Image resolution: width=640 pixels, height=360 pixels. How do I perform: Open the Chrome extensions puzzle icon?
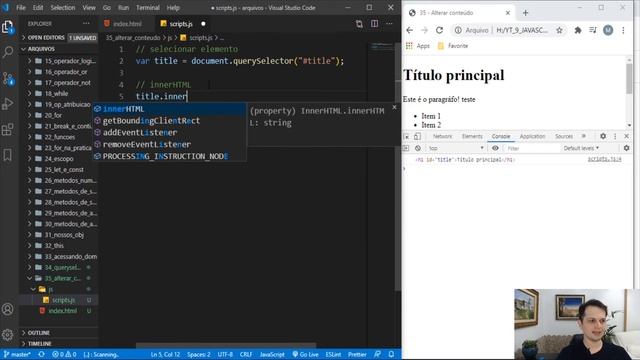(x=578, y=30)
